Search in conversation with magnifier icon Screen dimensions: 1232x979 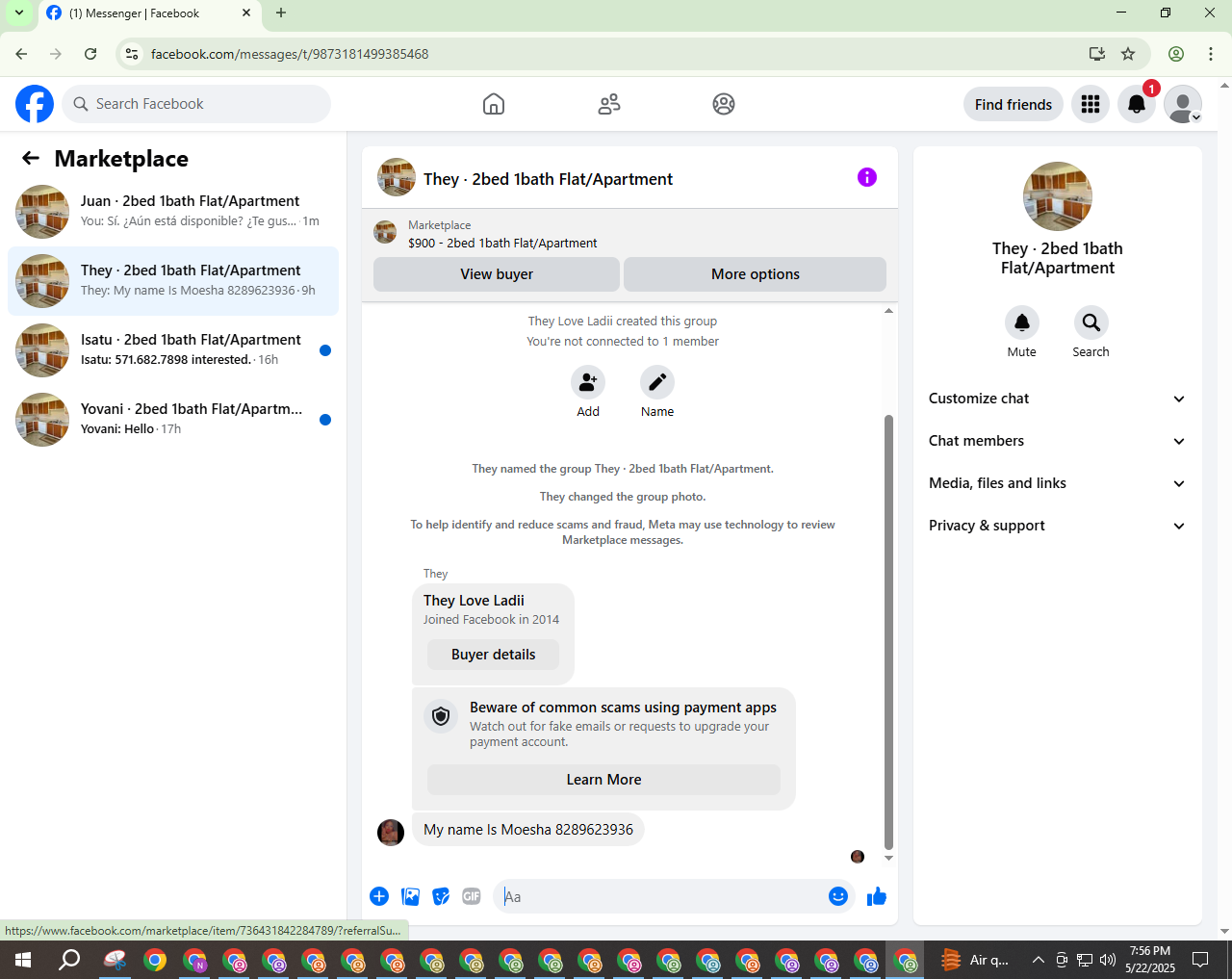pyautogui.click(x=1091, y=322)
